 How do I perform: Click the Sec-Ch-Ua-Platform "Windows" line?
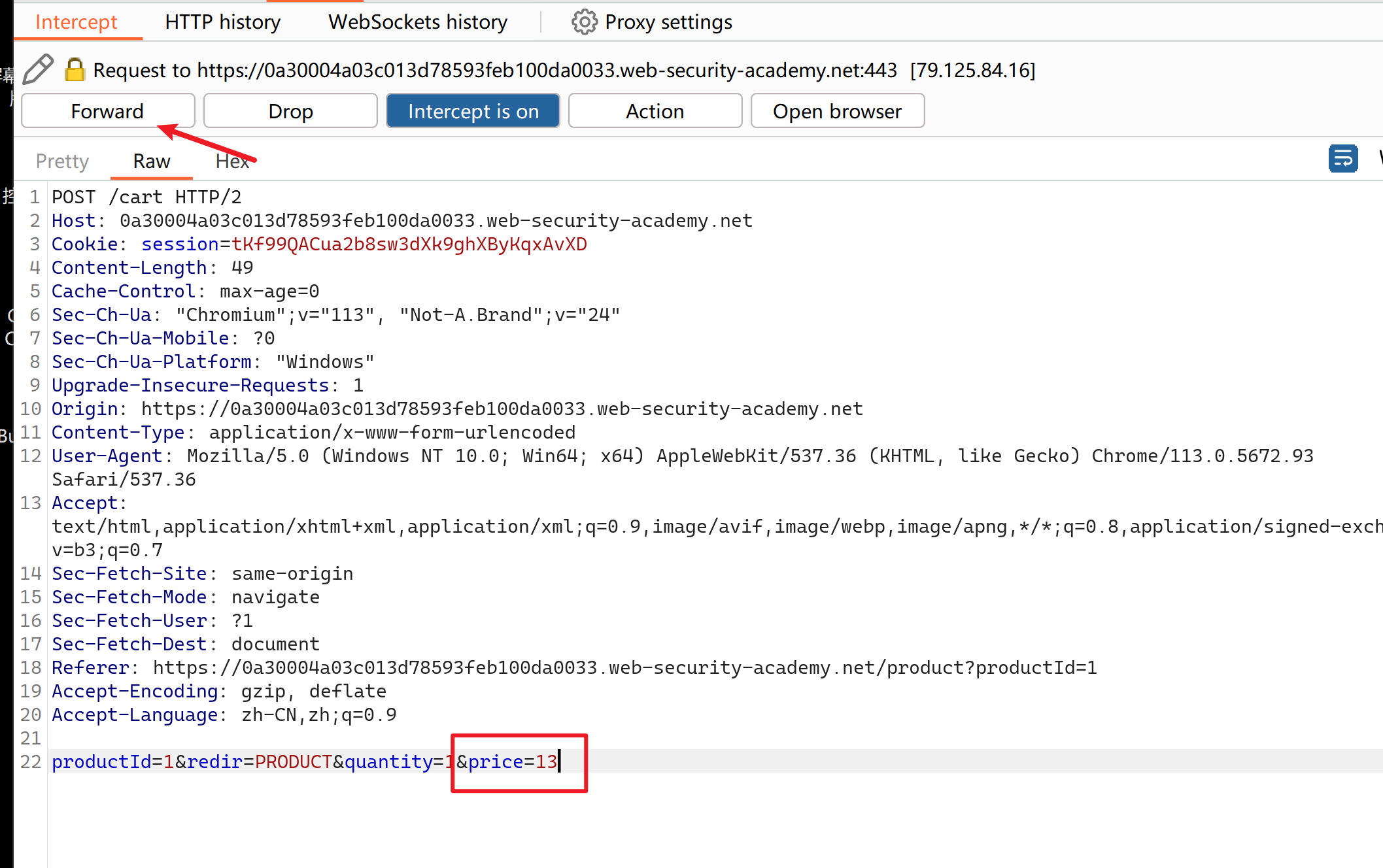click(x=213, y=361)
